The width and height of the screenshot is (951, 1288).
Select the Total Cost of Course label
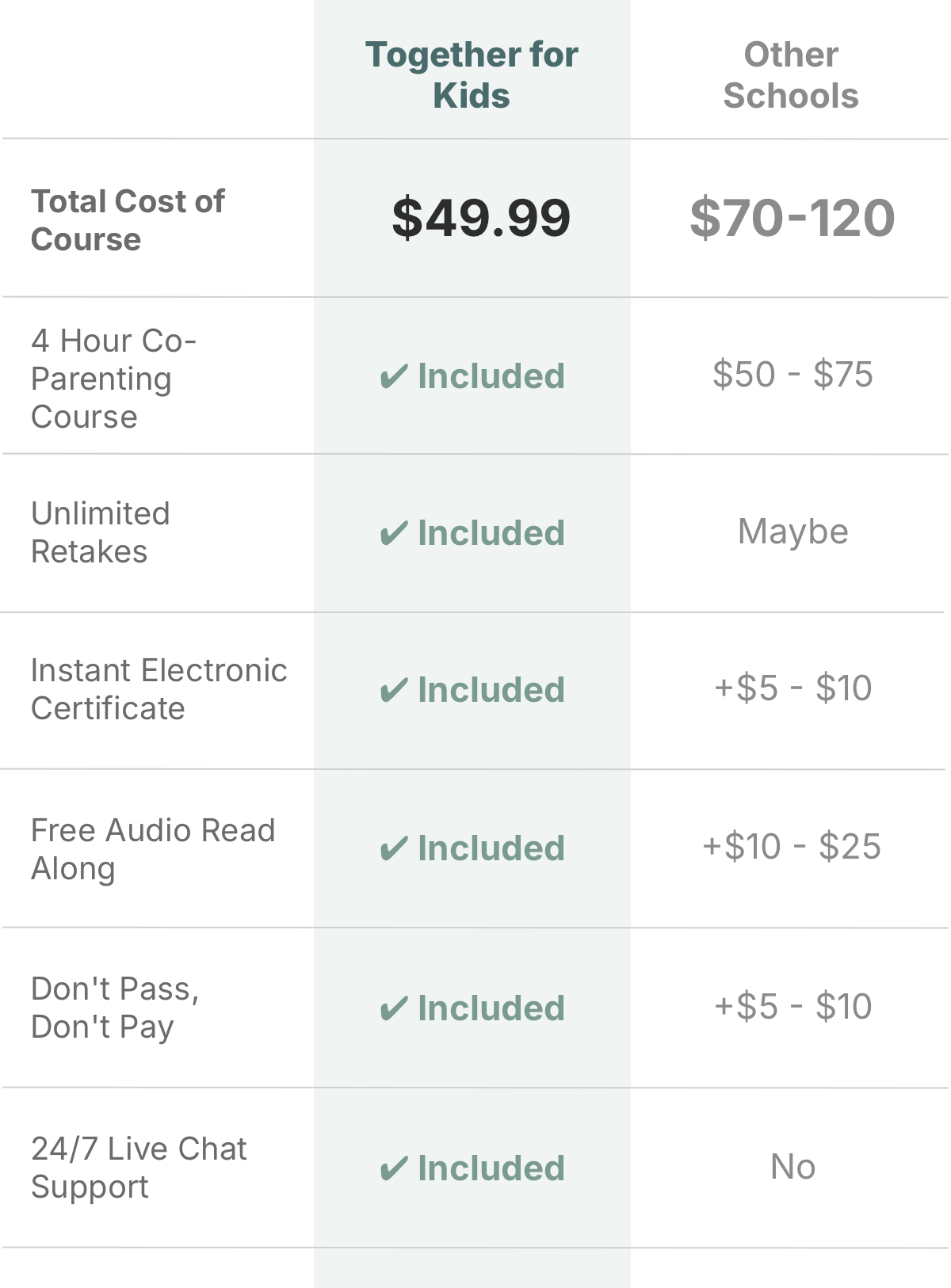128,220
